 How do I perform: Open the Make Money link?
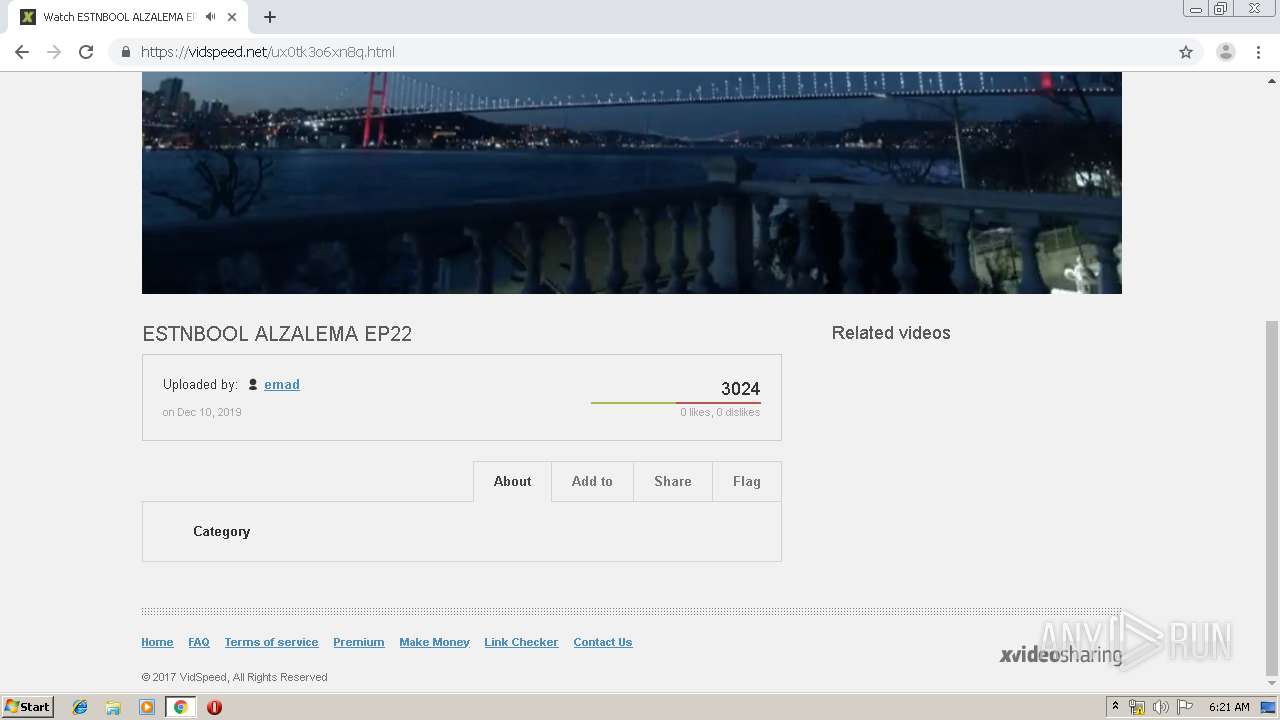tap(434, 642)
